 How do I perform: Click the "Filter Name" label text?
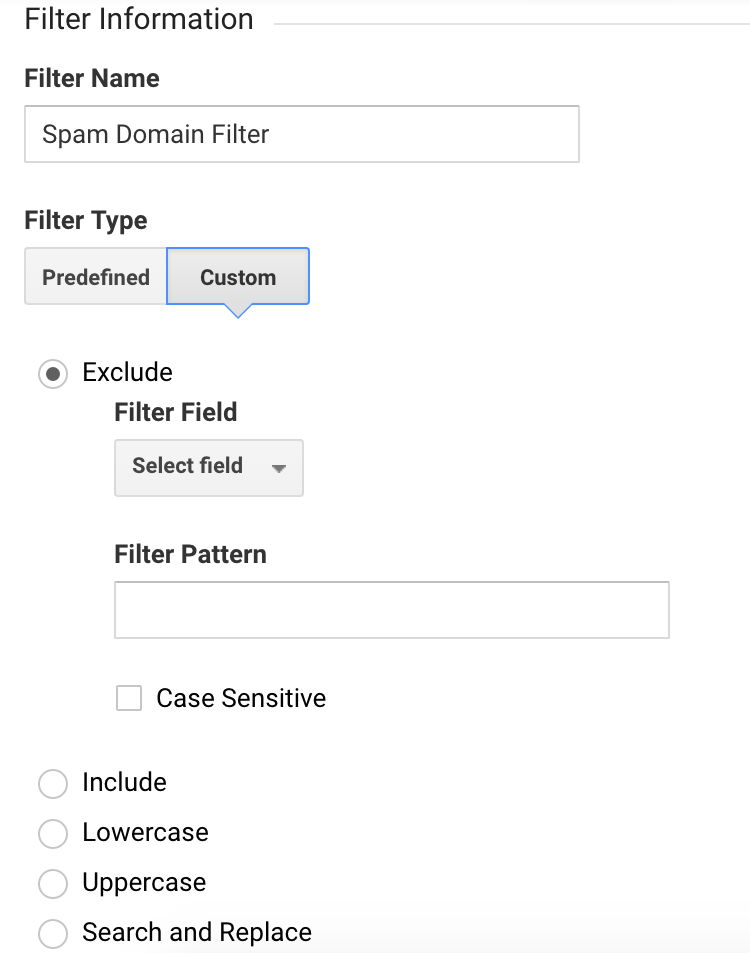click(x=91, y=78)
